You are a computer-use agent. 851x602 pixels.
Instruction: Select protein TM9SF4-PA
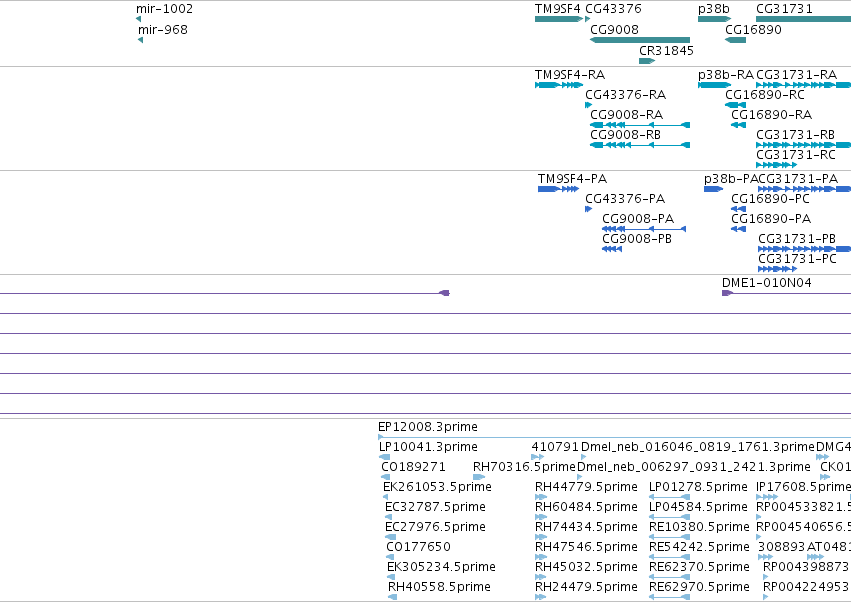click(572, 179)
